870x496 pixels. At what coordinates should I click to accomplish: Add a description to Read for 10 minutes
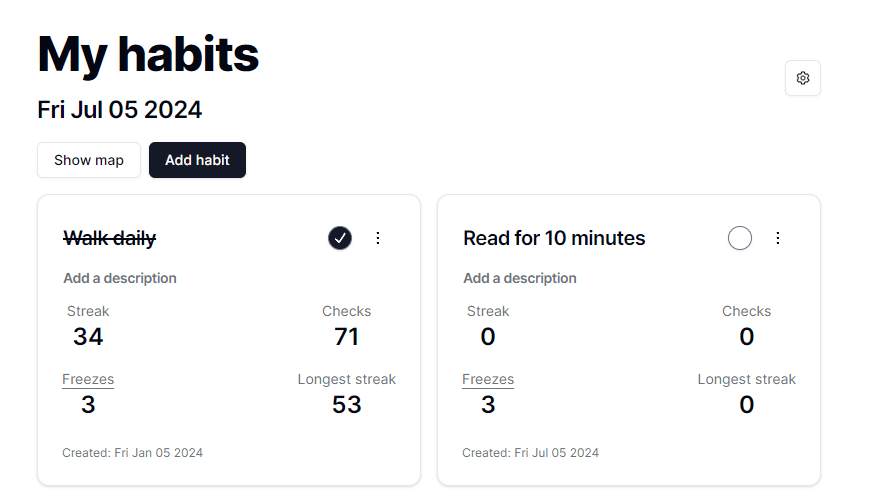tap(520, 278)
